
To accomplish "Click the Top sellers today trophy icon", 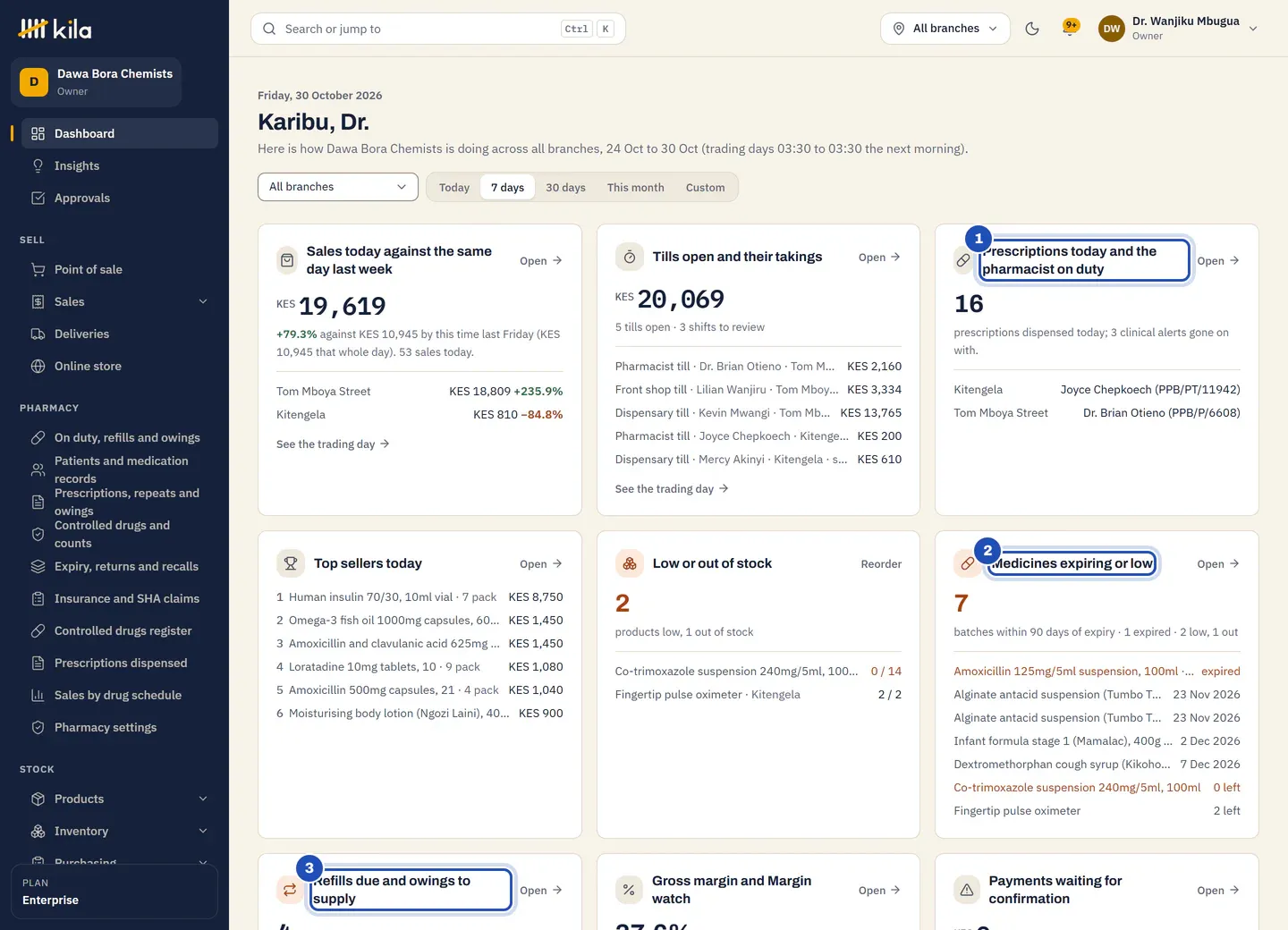I will (290, 563).
